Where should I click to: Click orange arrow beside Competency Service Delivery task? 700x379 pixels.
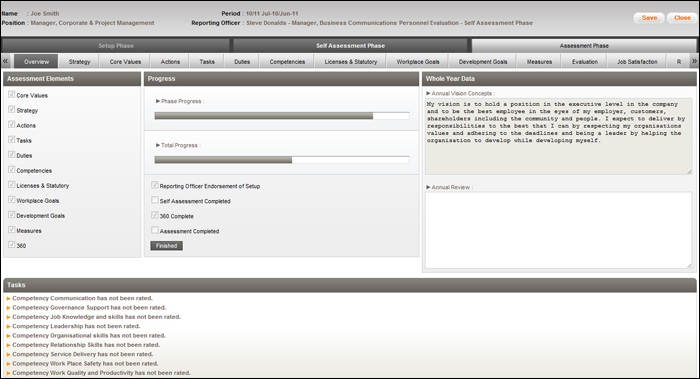[x=8, y=354]
